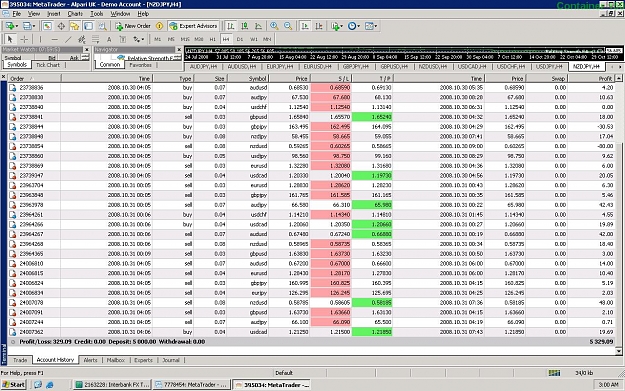Toggle the Expert Advisors button
The image size is (625, 391).
(x=193, y=26)
